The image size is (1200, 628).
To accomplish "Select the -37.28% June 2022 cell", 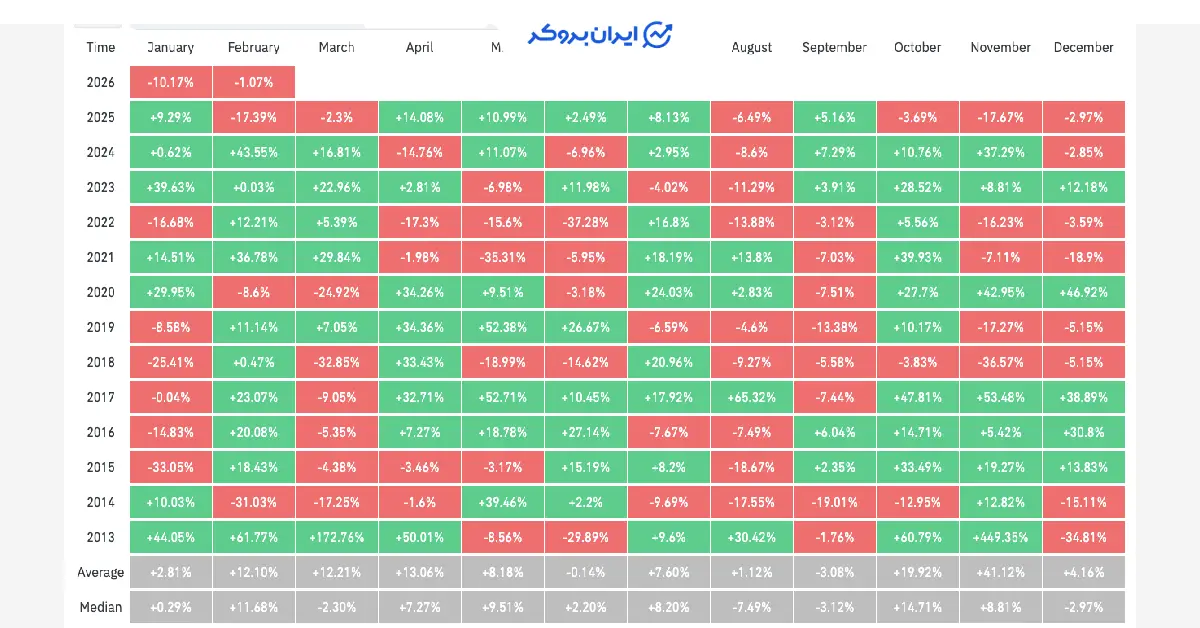I will 585,222.
